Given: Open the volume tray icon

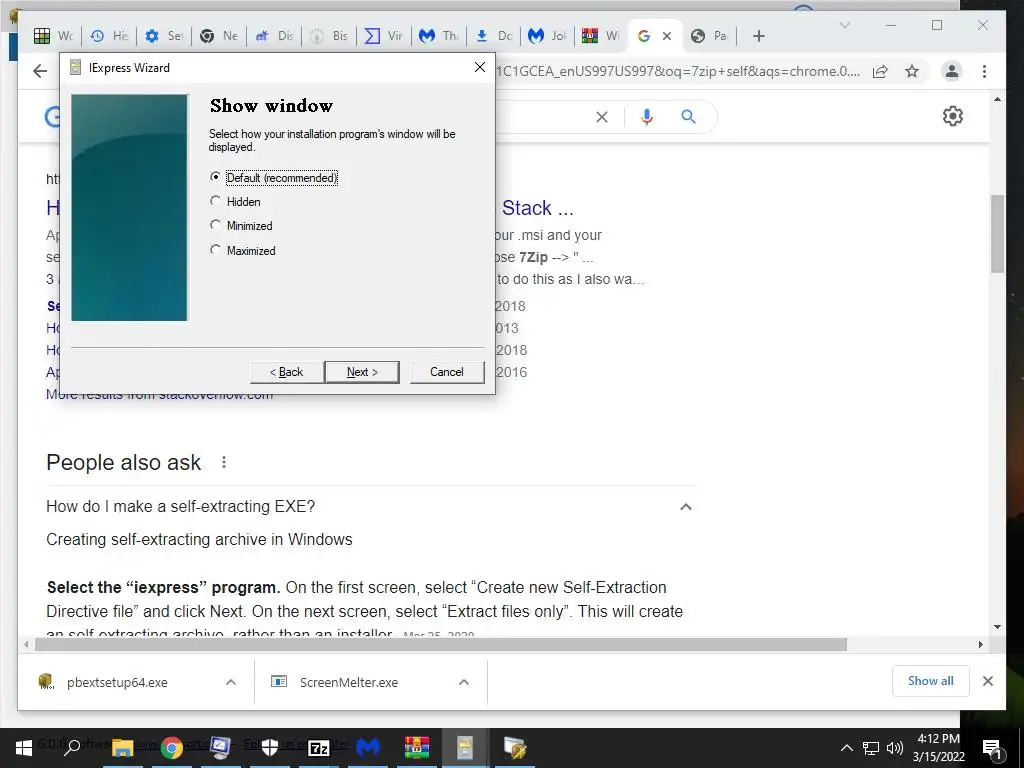Looking at the screenshot, I should pyautogui.click(x=895, y=748).
